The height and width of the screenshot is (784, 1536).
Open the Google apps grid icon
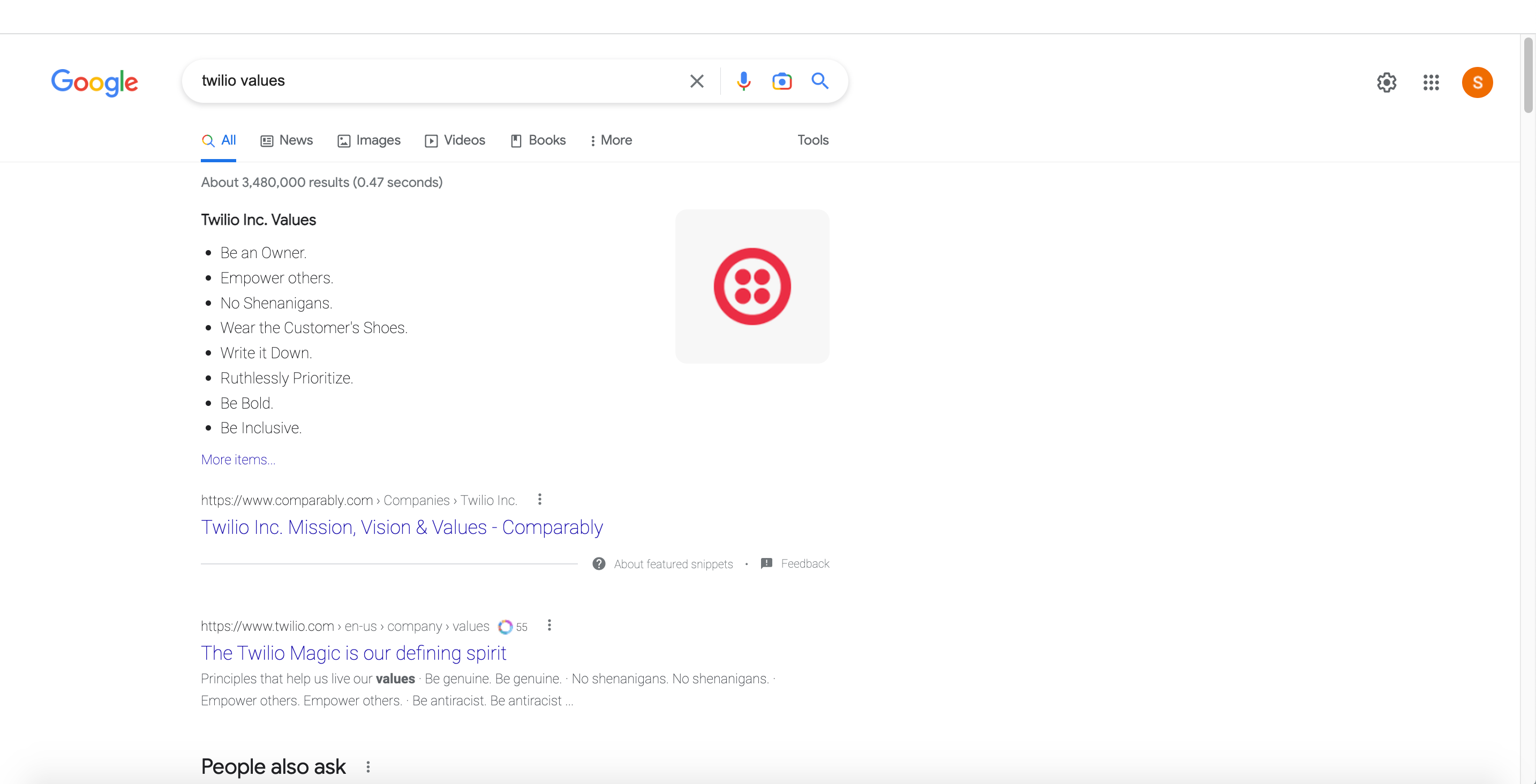pos(1430,82)
